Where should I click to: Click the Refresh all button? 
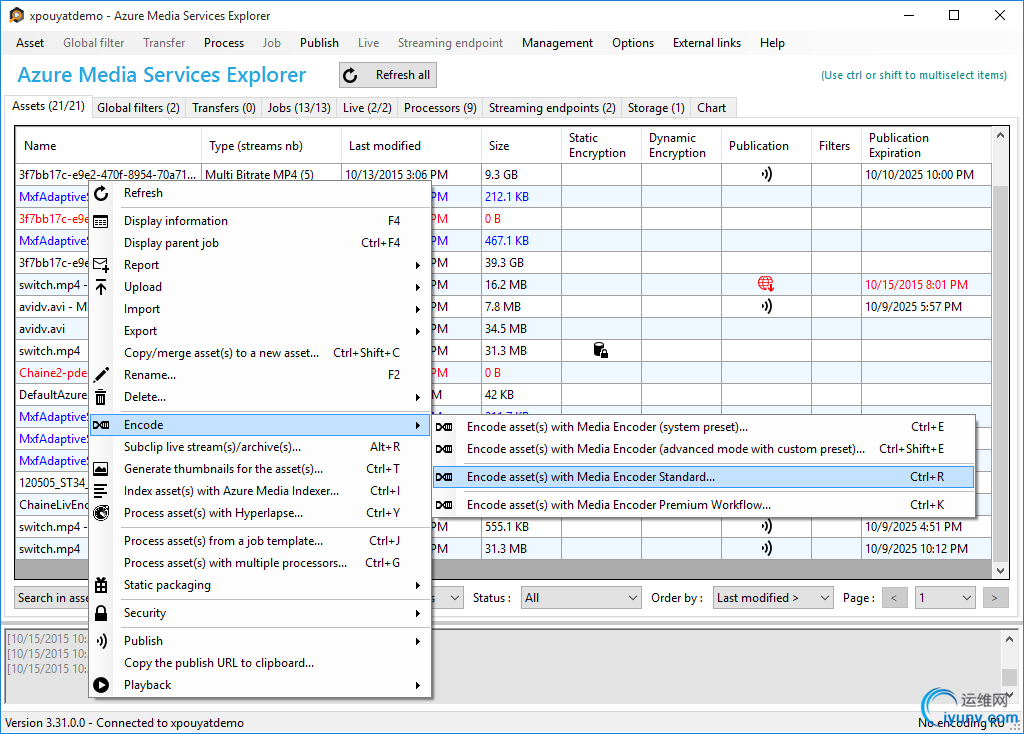click(x=388, y=75)
